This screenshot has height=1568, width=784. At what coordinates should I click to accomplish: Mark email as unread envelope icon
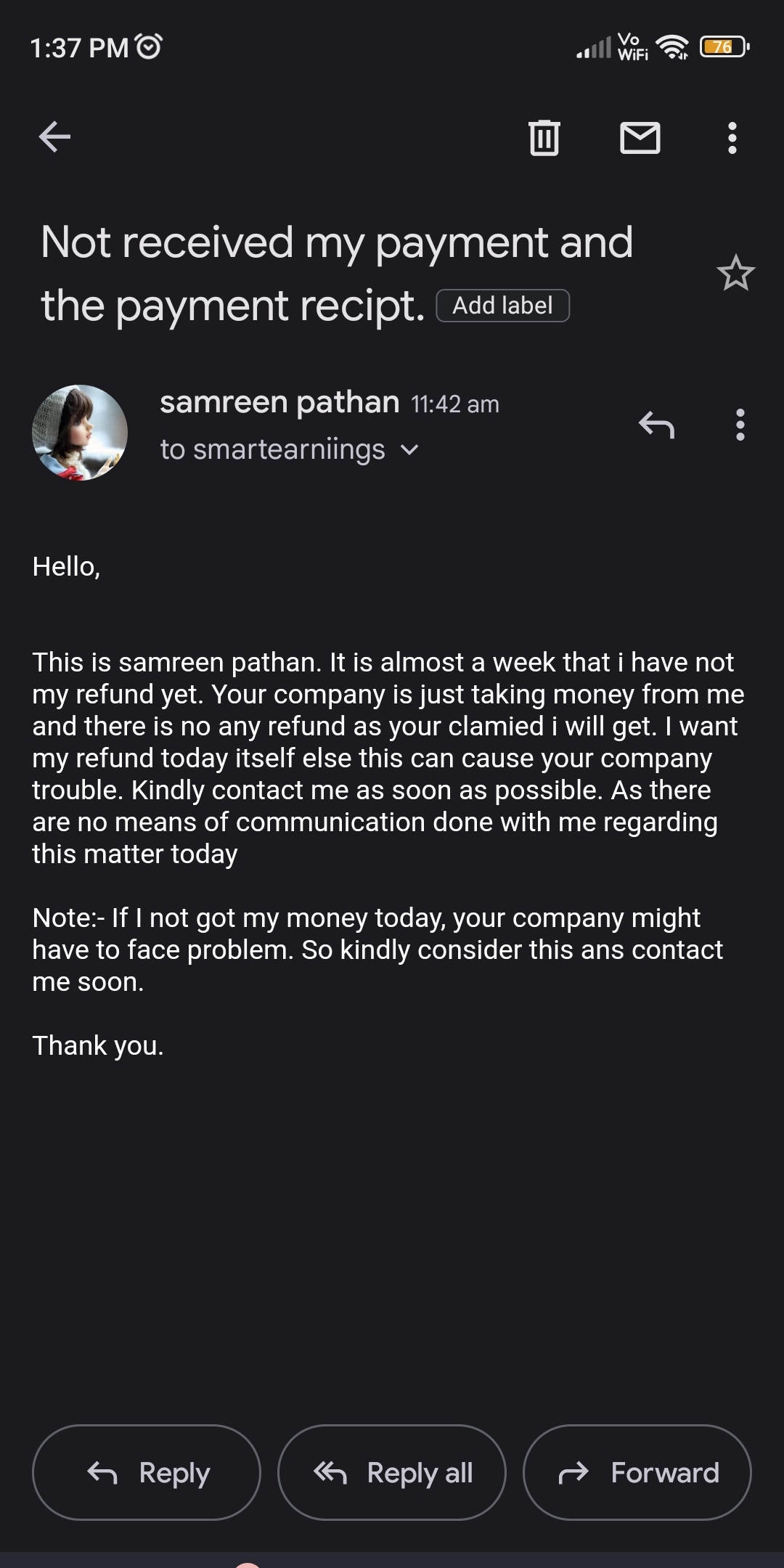[640, 137]
